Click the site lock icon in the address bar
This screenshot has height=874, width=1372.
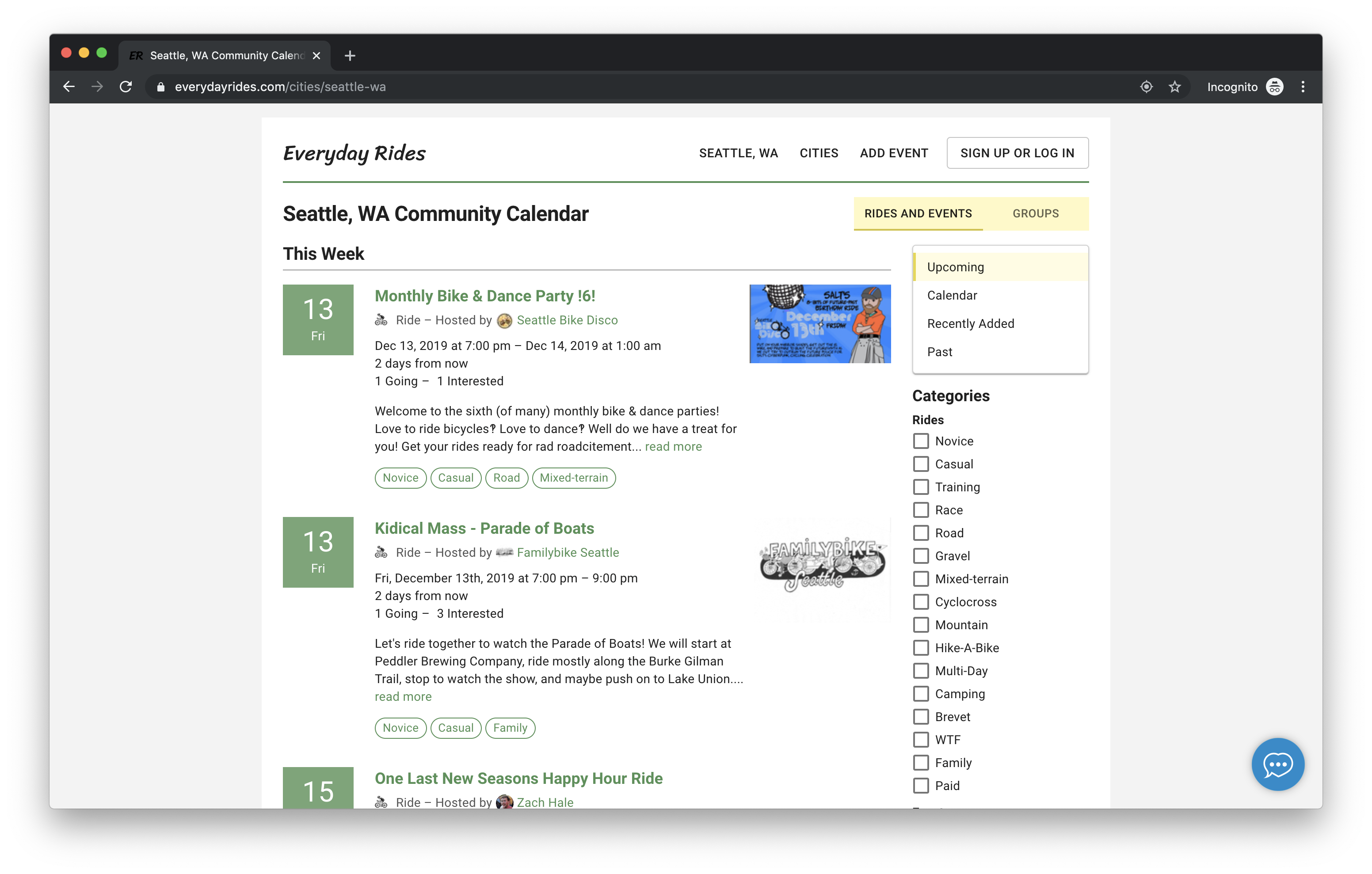pos(161,87)
